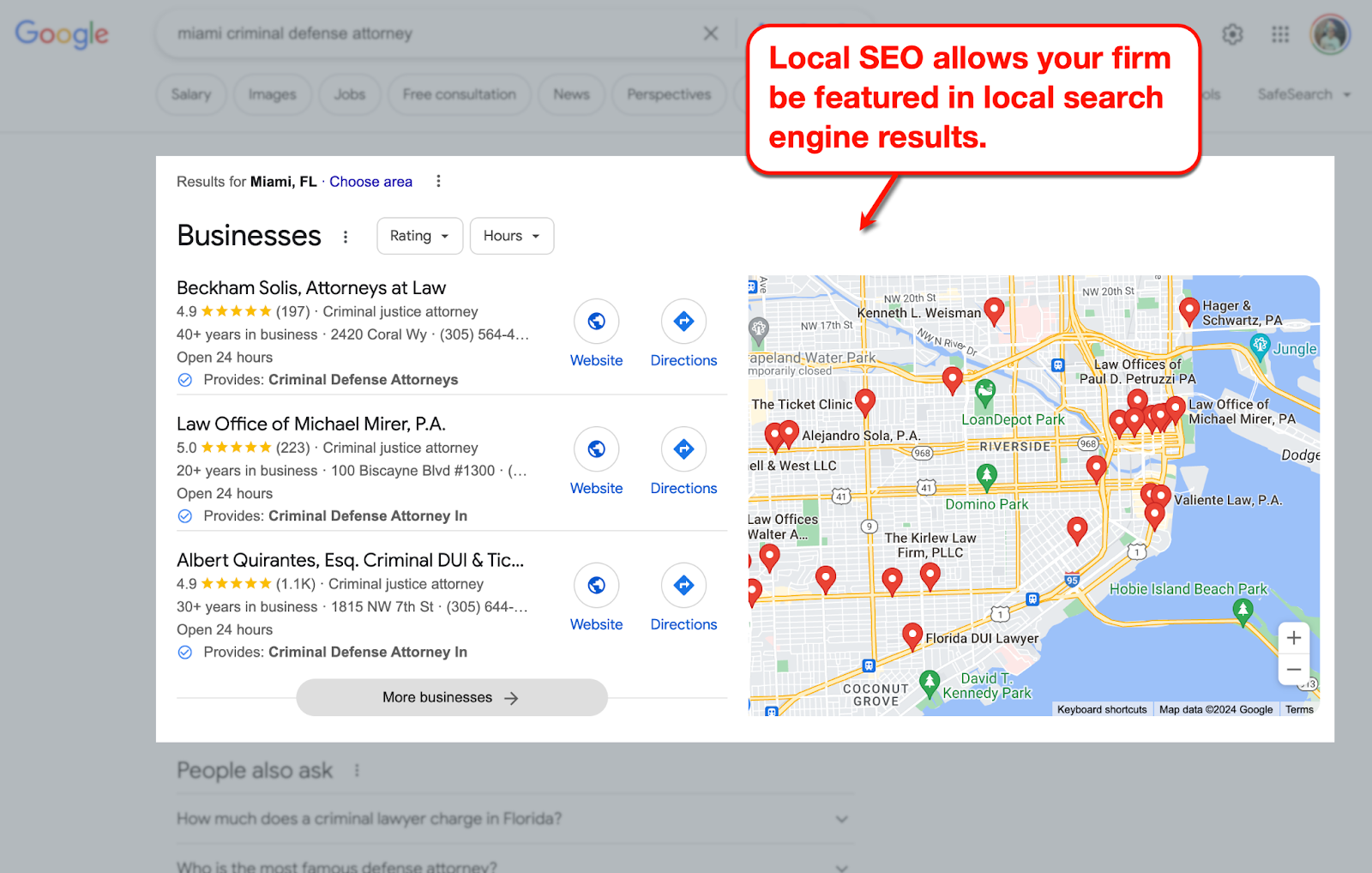Viewport: 1372px width, 873px height.
Task: Select Law Offices of Paul D. Petruzzi label
Action: click(x=1138, y=371)
